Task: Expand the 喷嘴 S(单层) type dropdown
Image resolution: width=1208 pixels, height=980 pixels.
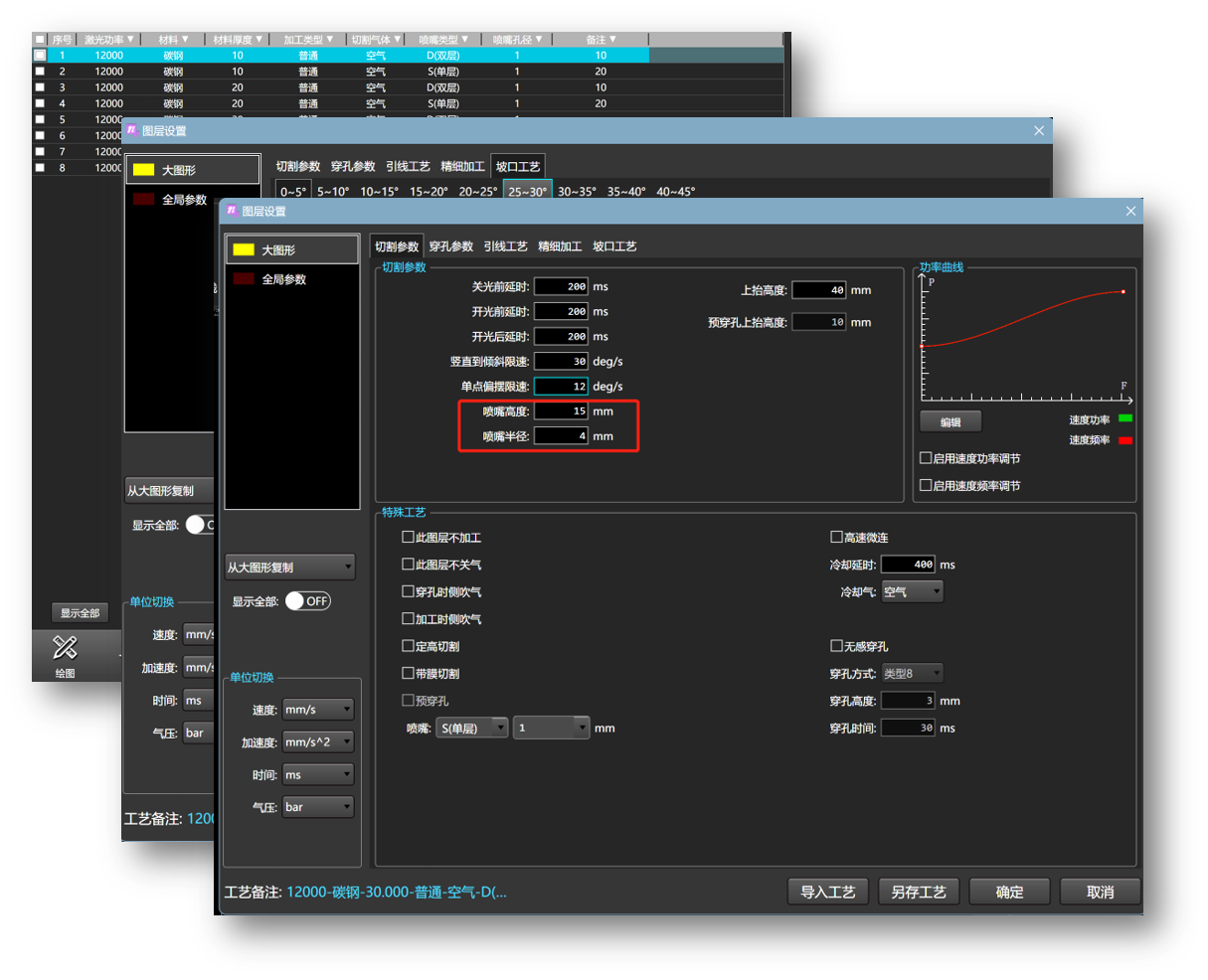Action: [472, 729]
